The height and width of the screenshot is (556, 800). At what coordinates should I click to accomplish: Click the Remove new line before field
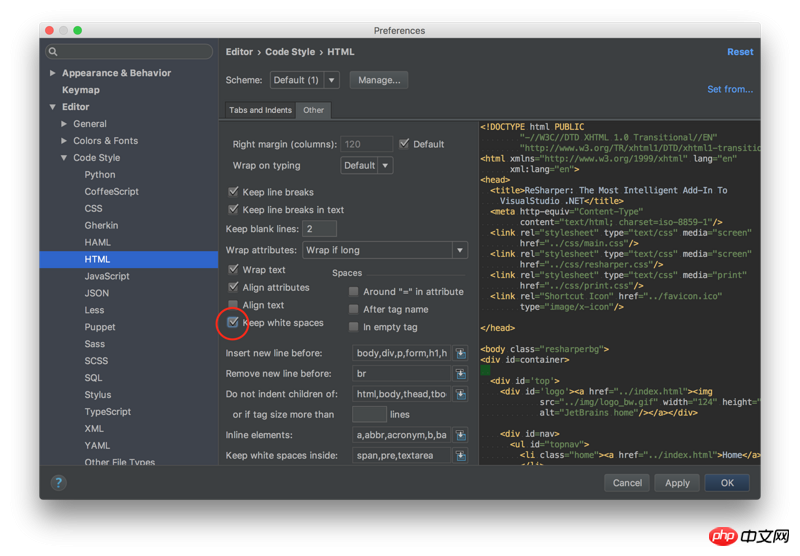tap(402, 373)
